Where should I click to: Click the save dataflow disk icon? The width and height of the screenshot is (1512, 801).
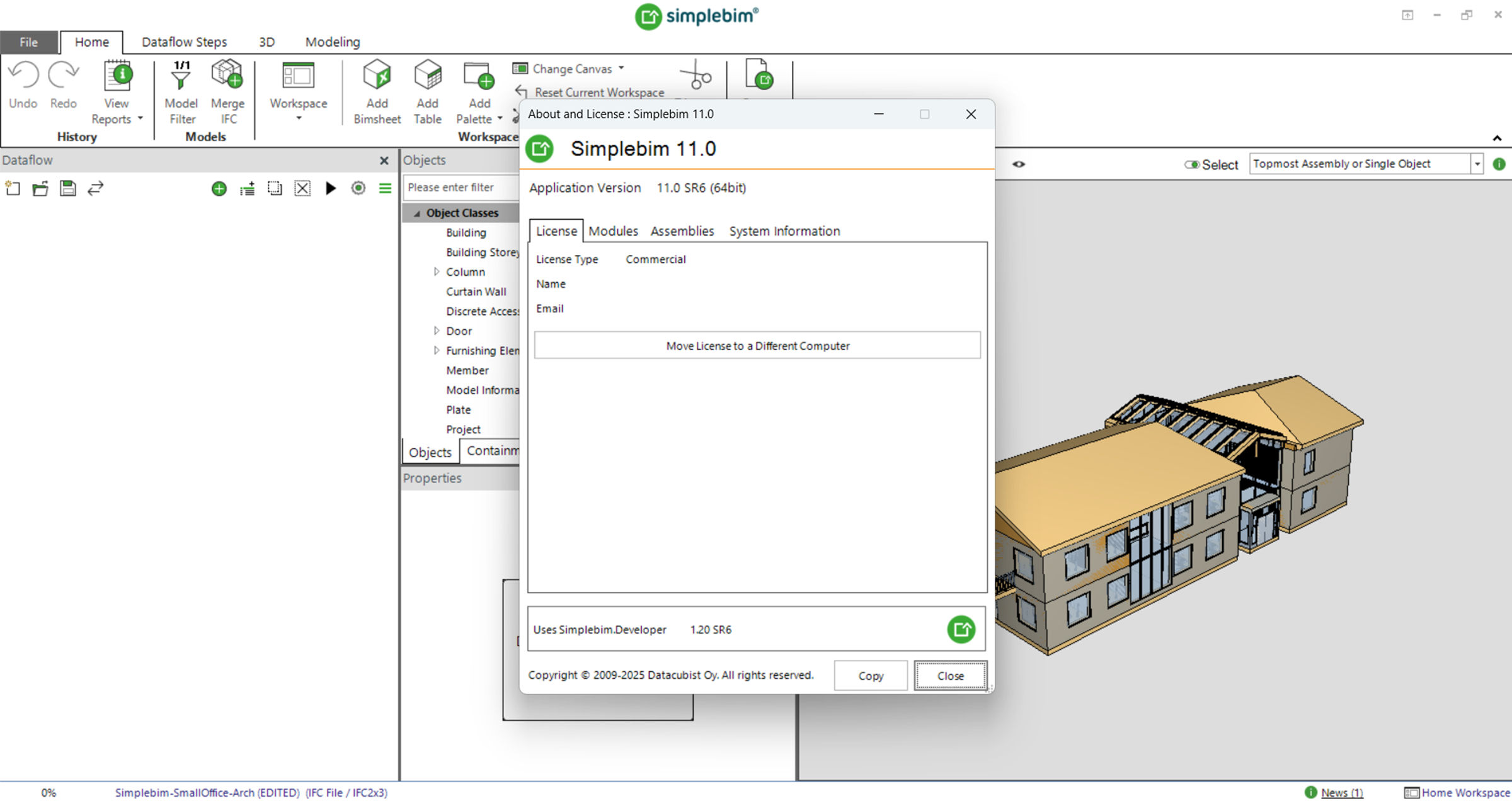[67, 188]
